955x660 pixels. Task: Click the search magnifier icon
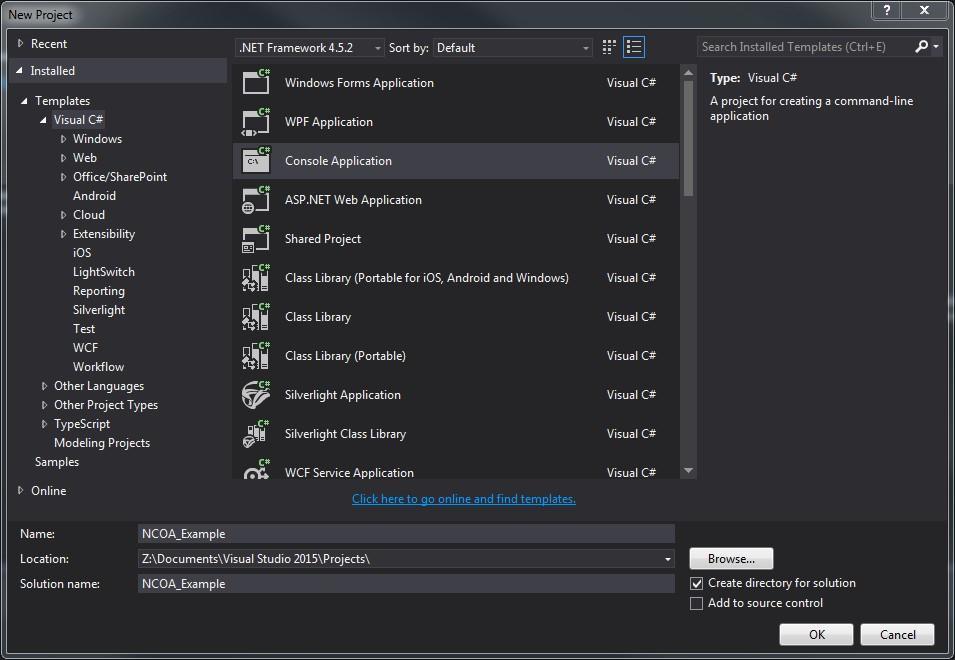(922, 47)
